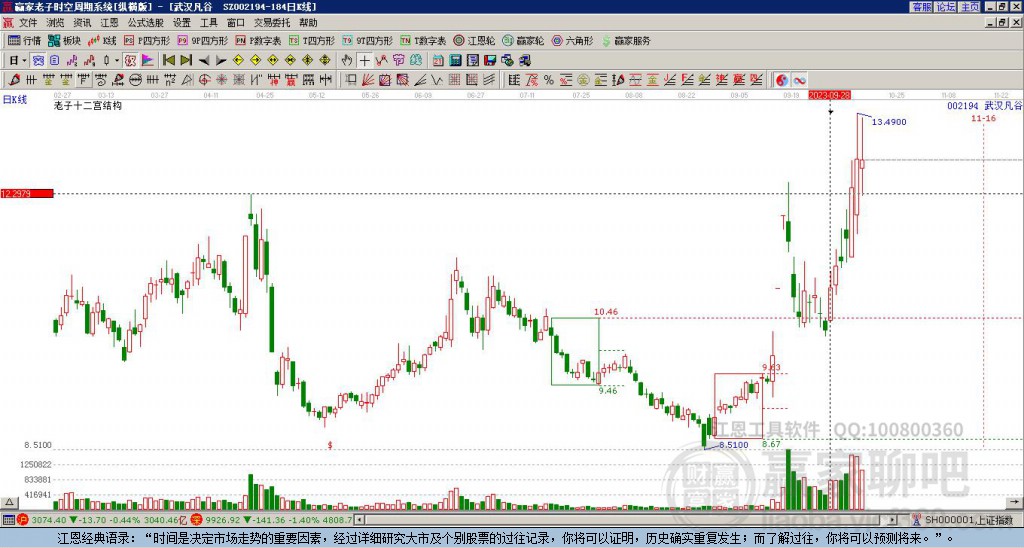Jump to the last bar icon
The height and width of the screenshot is (548, 1024).
click(x=186, y=60)
